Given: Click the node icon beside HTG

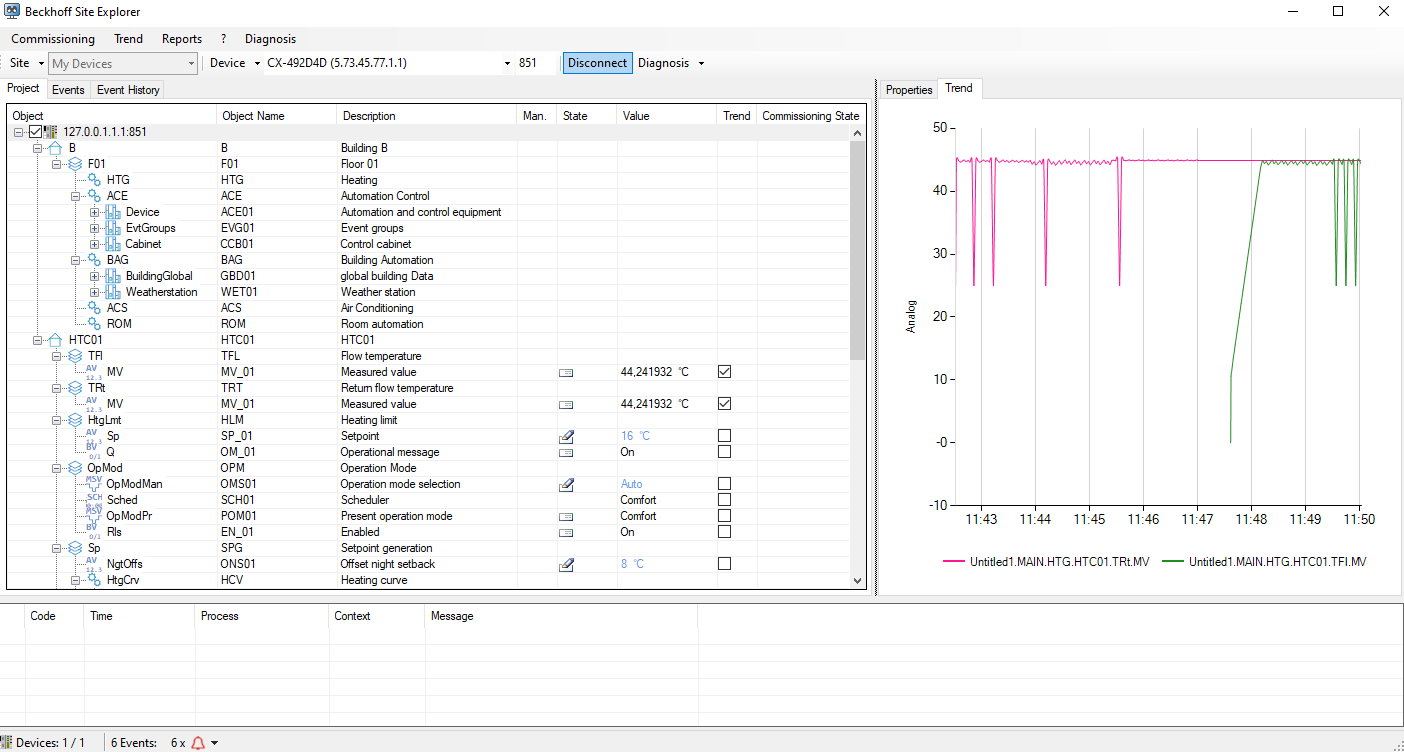Looking at the screenshot, I should point(93,180).
